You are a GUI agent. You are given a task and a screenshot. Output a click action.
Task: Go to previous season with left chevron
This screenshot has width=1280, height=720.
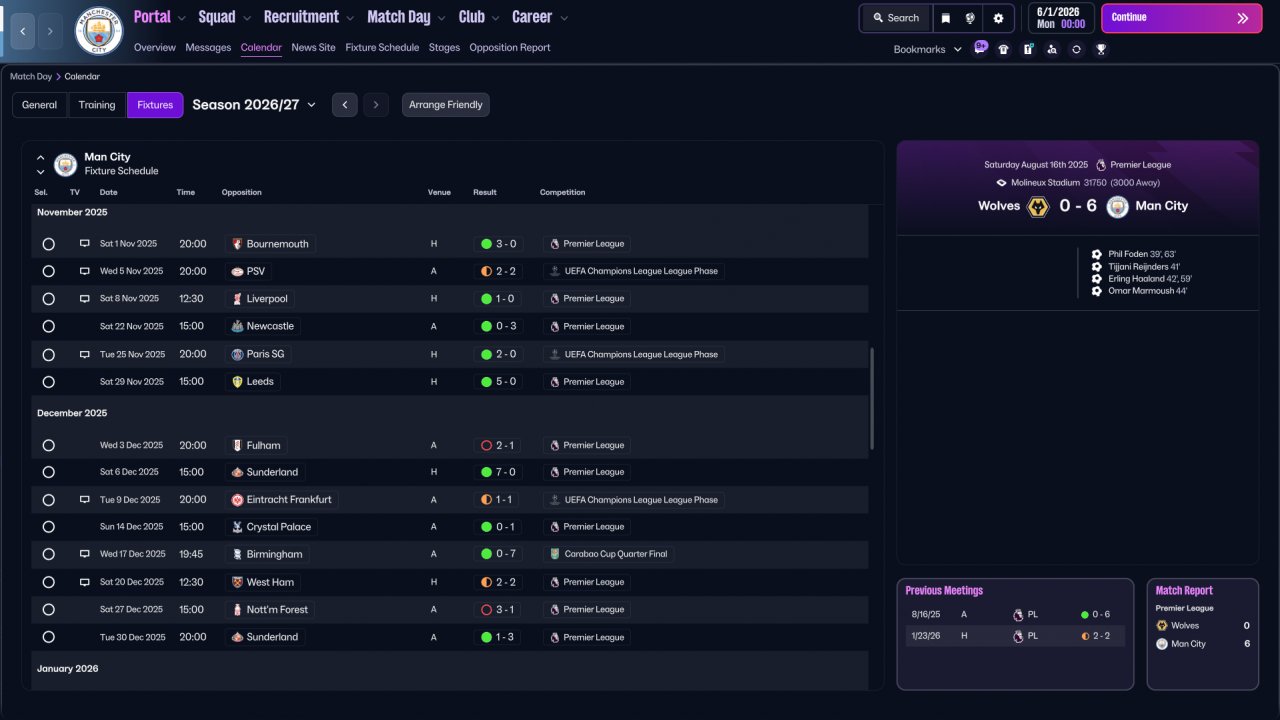coord(345,105)
